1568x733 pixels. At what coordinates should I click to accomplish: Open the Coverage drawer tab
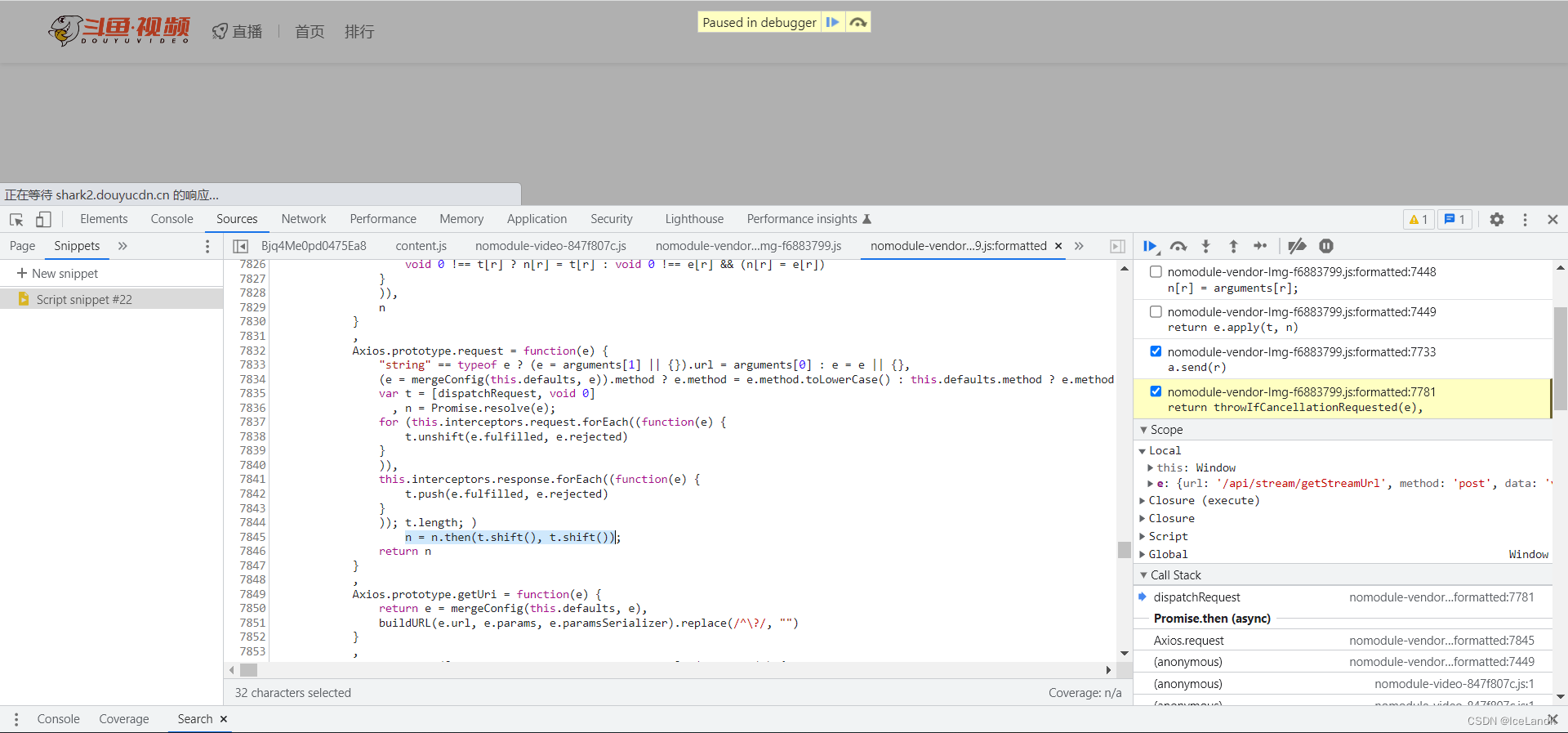[x=124, y=719]
